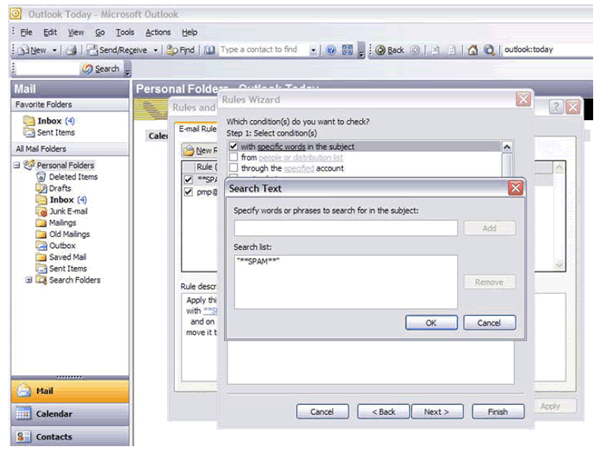Screen dimensions: 600x462
Task: Open the Drafts folder
Action: 54,188
